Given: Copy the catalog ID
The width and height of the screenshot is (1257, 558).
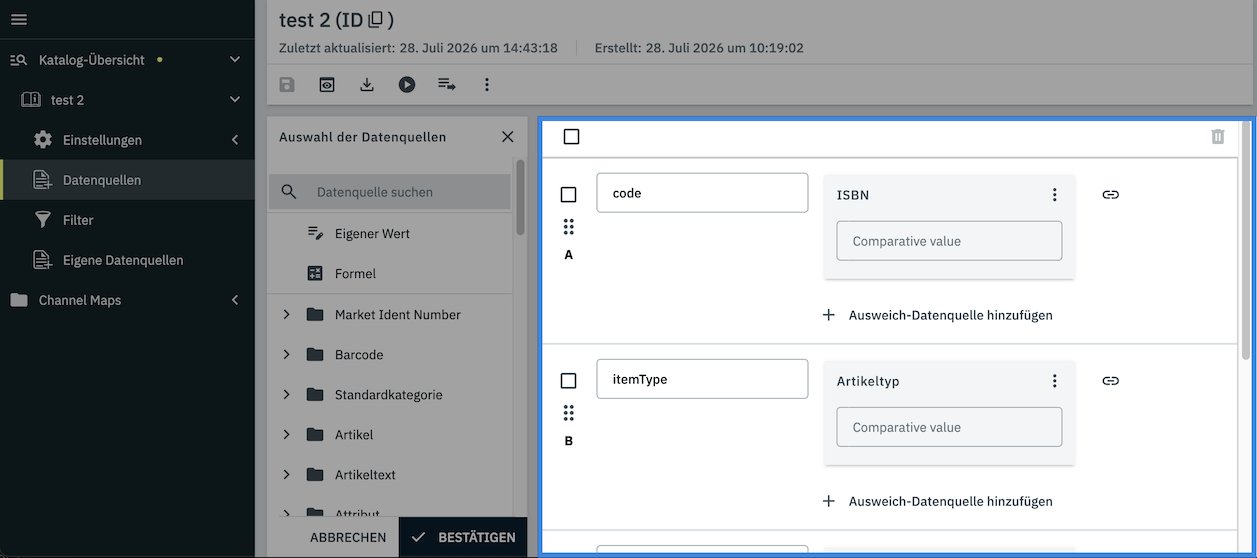Looking at the screenshot, I should 376,19.
